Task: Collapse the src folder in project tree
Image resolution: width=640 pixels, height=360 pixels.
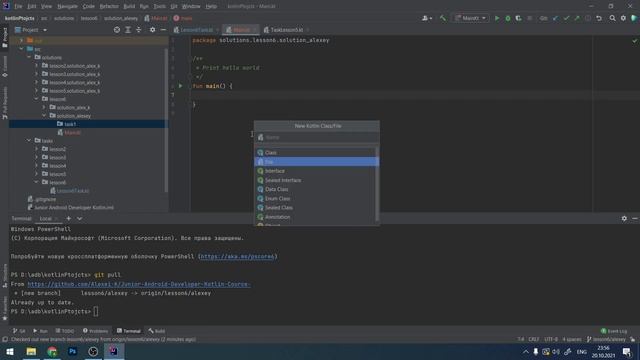Action: point(21,49)
